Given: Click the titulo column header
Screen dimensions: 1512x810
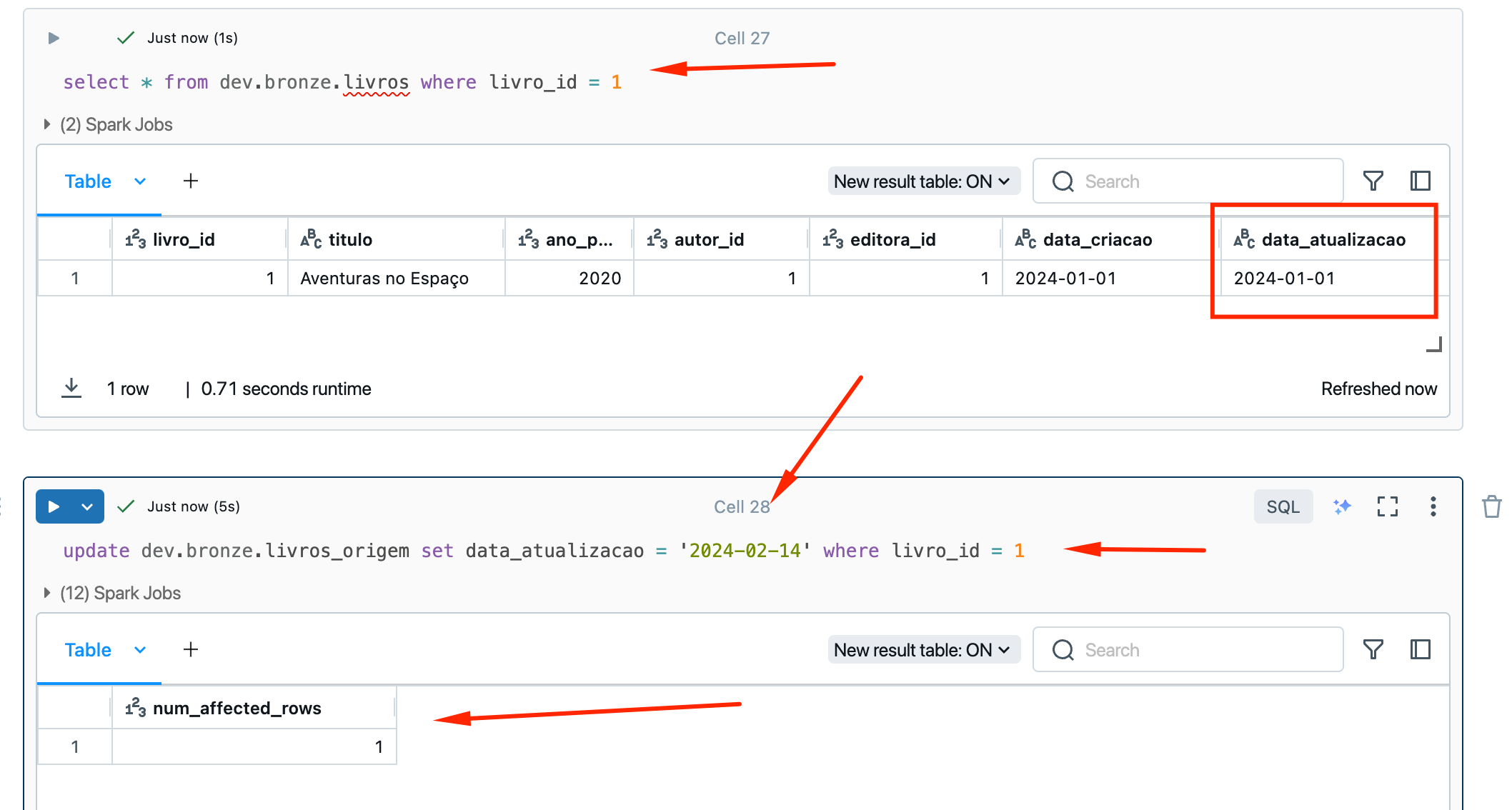Looking at the screenshot, I should point(396,239).
